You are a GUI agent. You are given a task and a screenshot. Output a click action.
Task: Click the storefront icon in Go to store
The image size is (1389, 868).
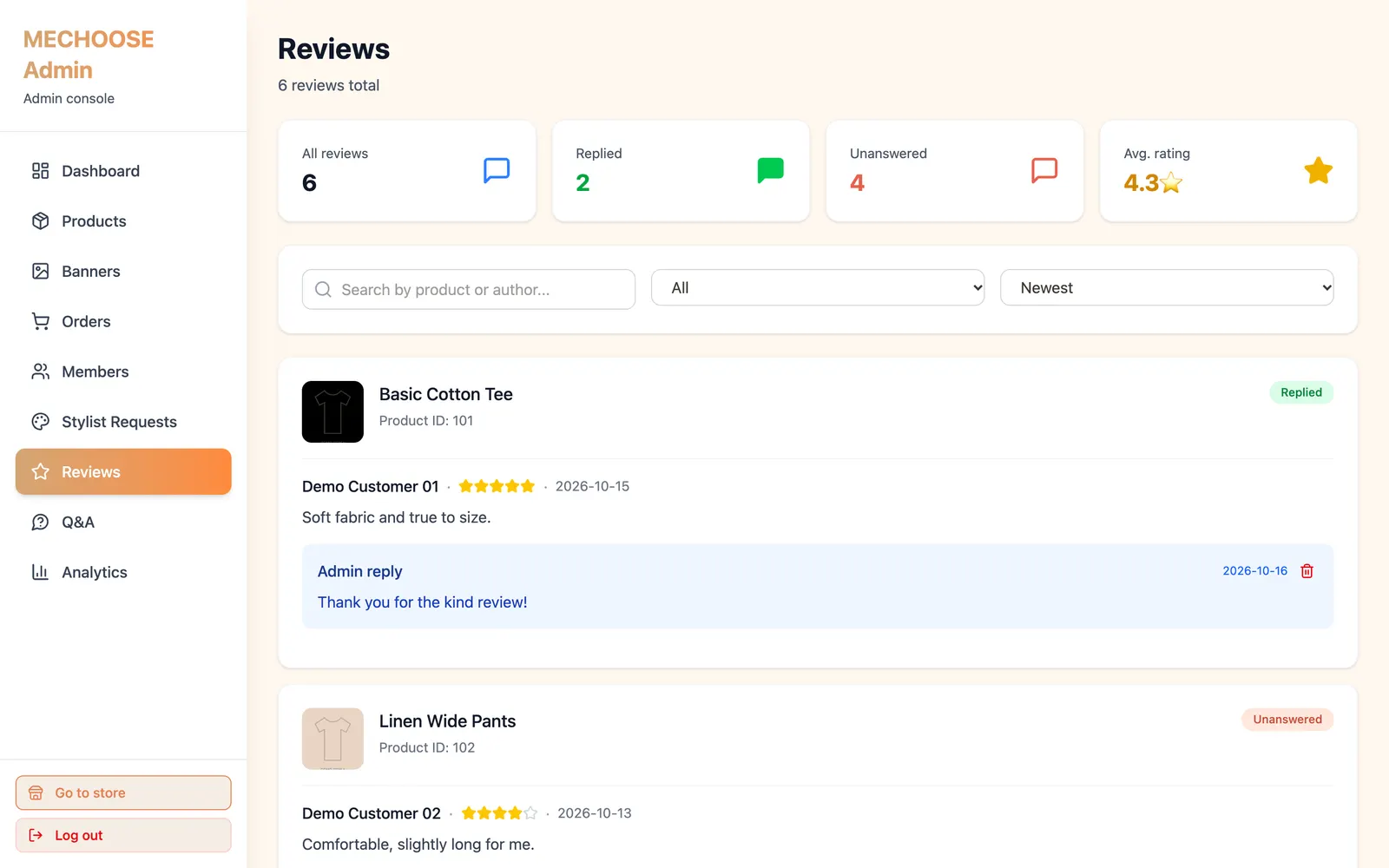(36, 793)
